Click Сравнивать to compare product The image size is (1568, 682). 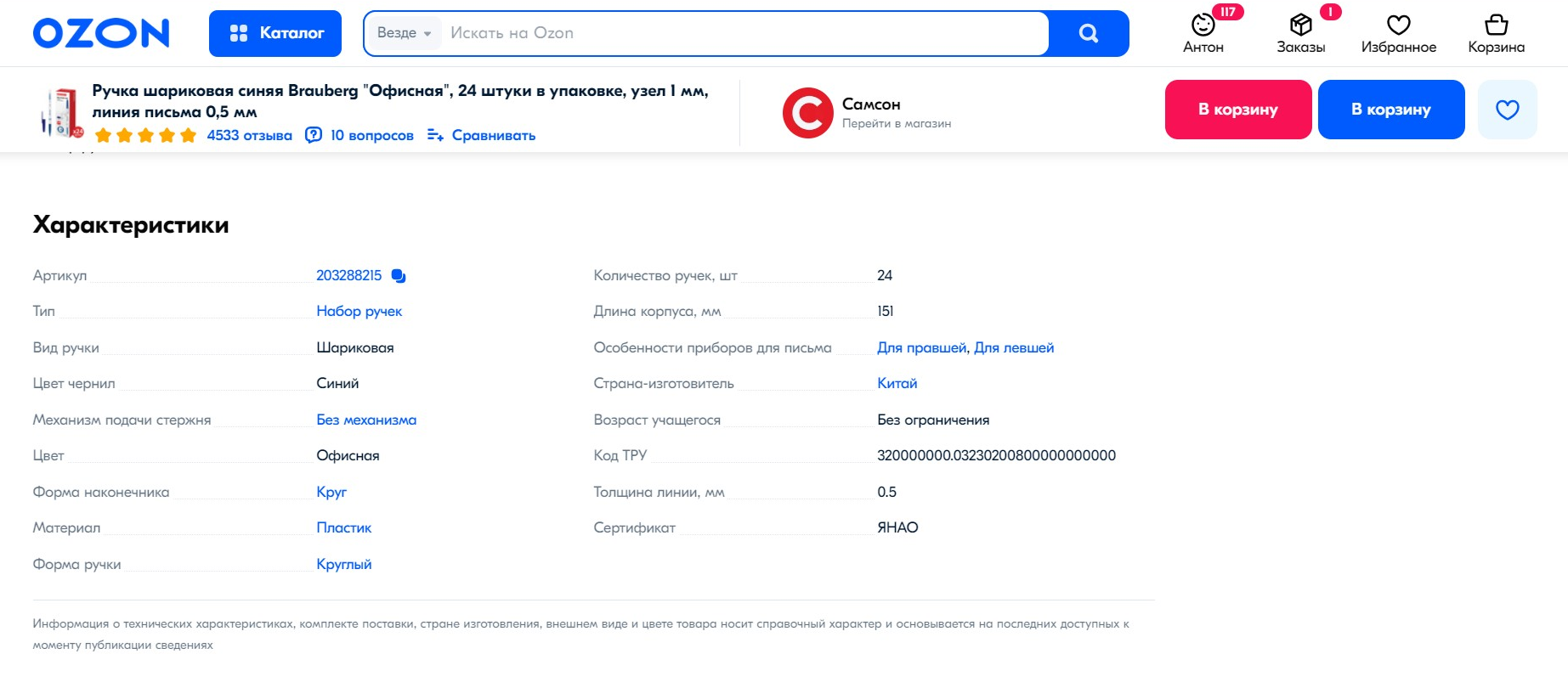coord(493,136)
